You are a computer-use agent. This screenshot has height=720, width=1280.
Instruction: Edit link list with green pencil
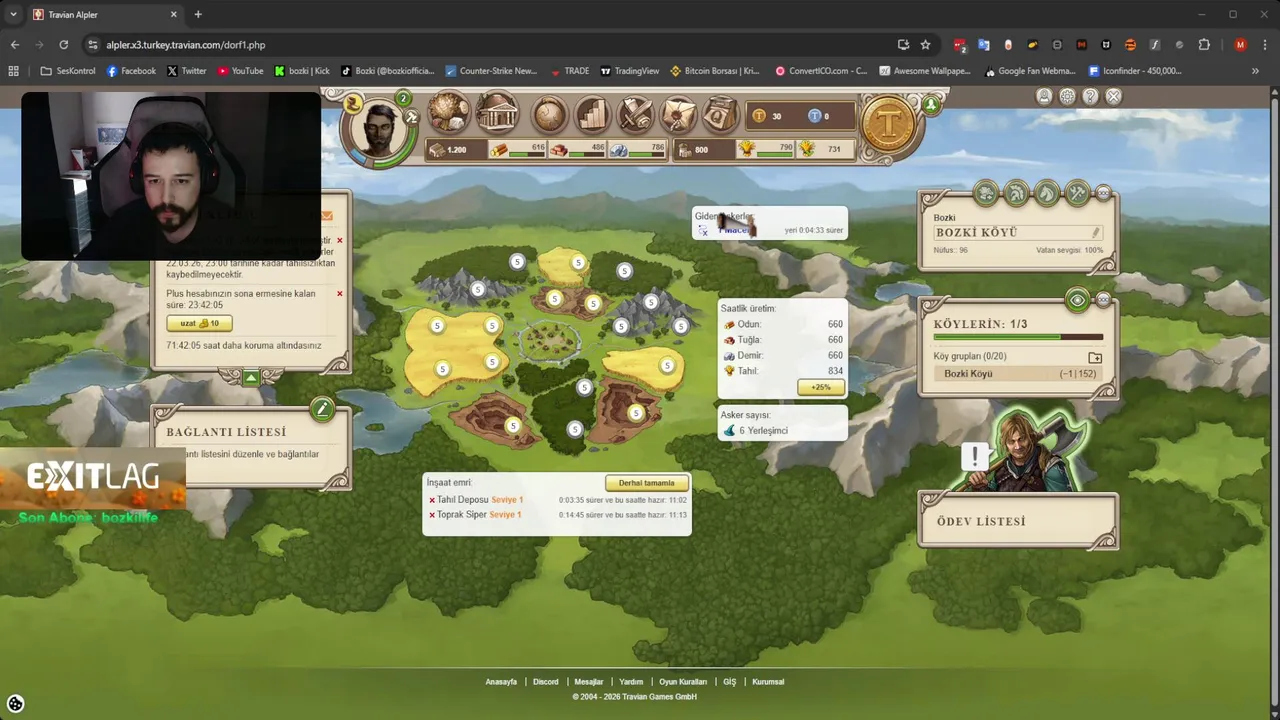point(321,408)
